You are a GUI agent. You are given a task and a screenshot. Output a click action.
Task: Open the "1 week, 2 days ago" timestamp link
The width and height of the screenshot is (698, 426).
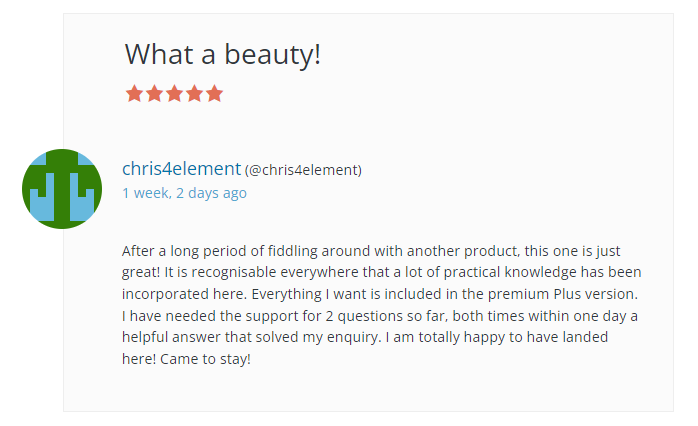184,193
